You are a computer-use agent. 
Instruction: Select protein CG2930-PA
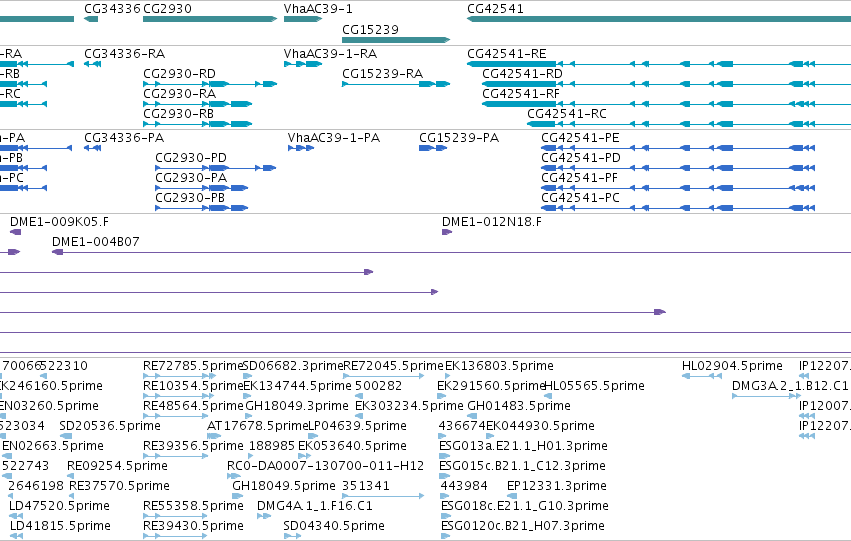191,178
